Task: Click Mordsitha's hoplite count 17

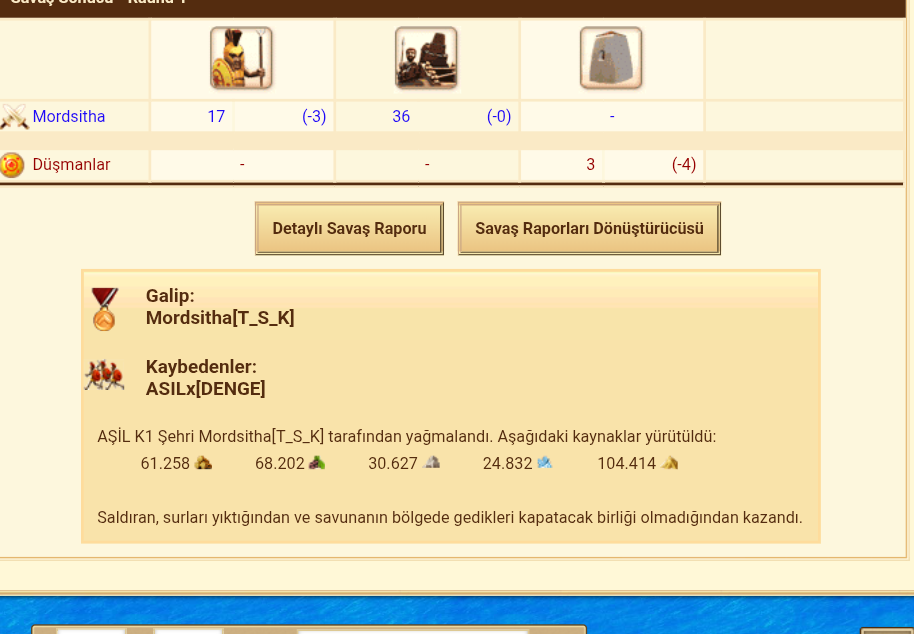Action: tap(216, 117)
